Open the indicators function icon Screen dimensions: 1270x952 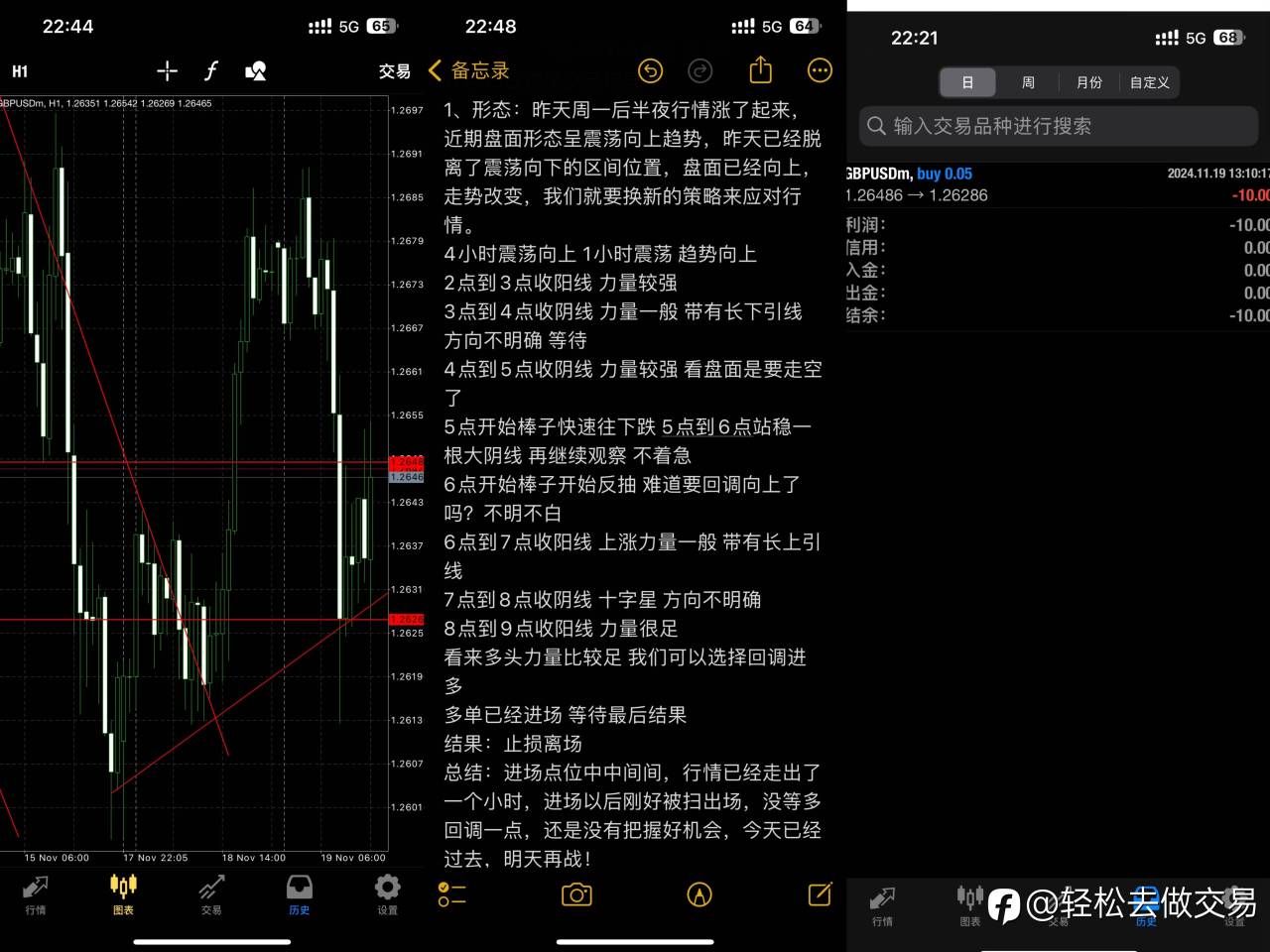tap(210, 70)
